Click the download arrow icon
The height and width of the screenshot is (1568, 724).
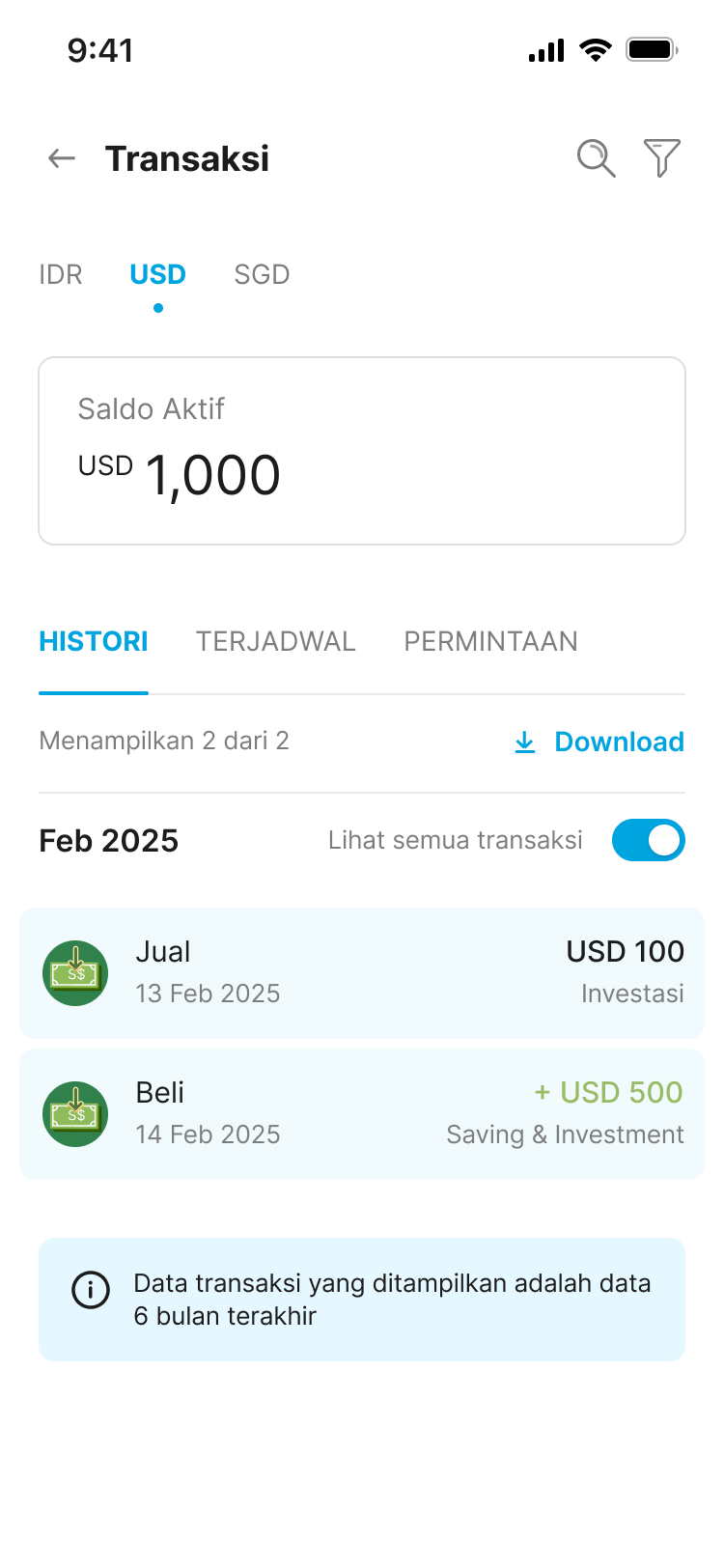[525, 742]
